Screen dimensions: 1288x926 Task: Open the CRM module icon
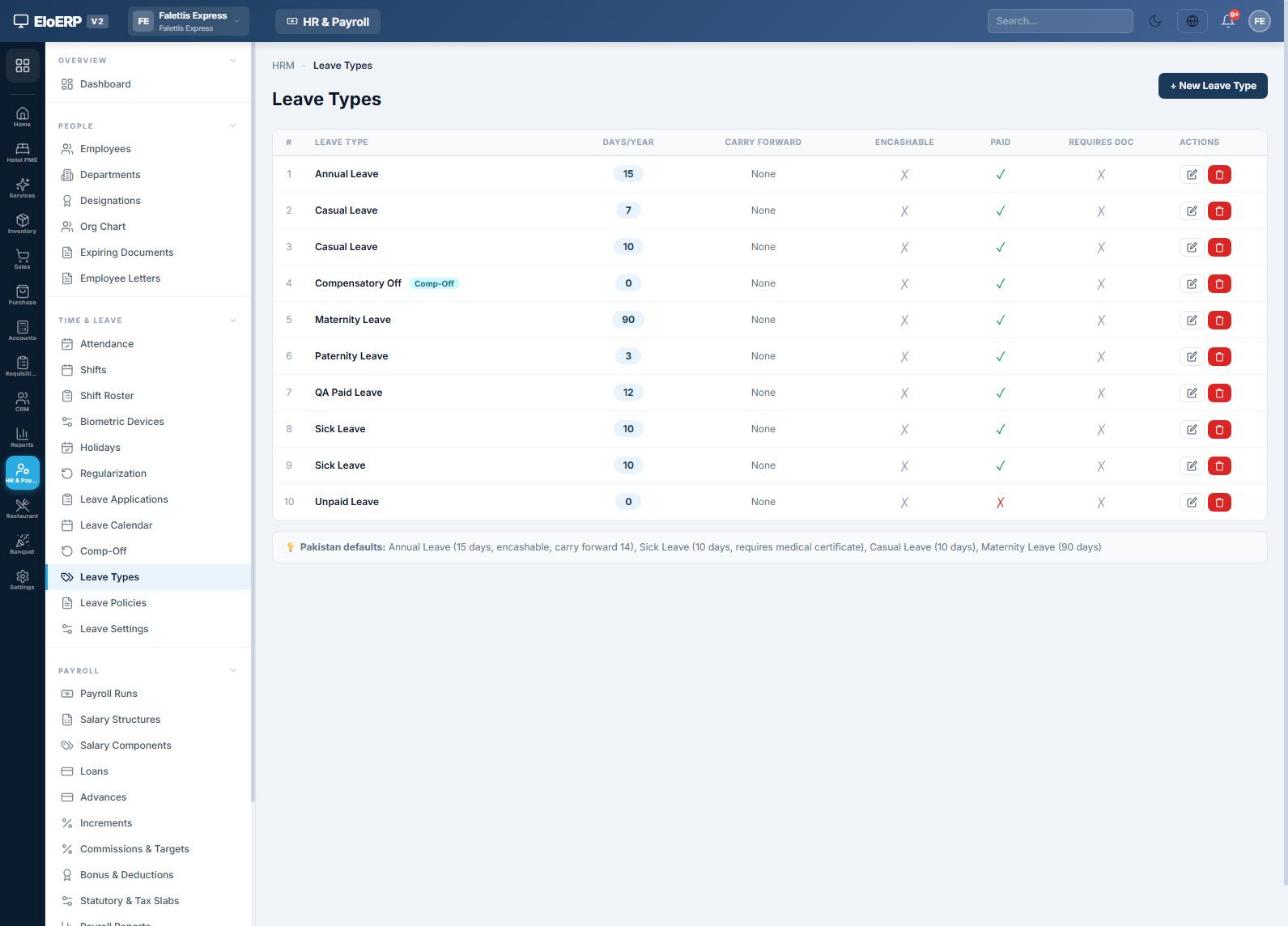click(x=22, y=402)
